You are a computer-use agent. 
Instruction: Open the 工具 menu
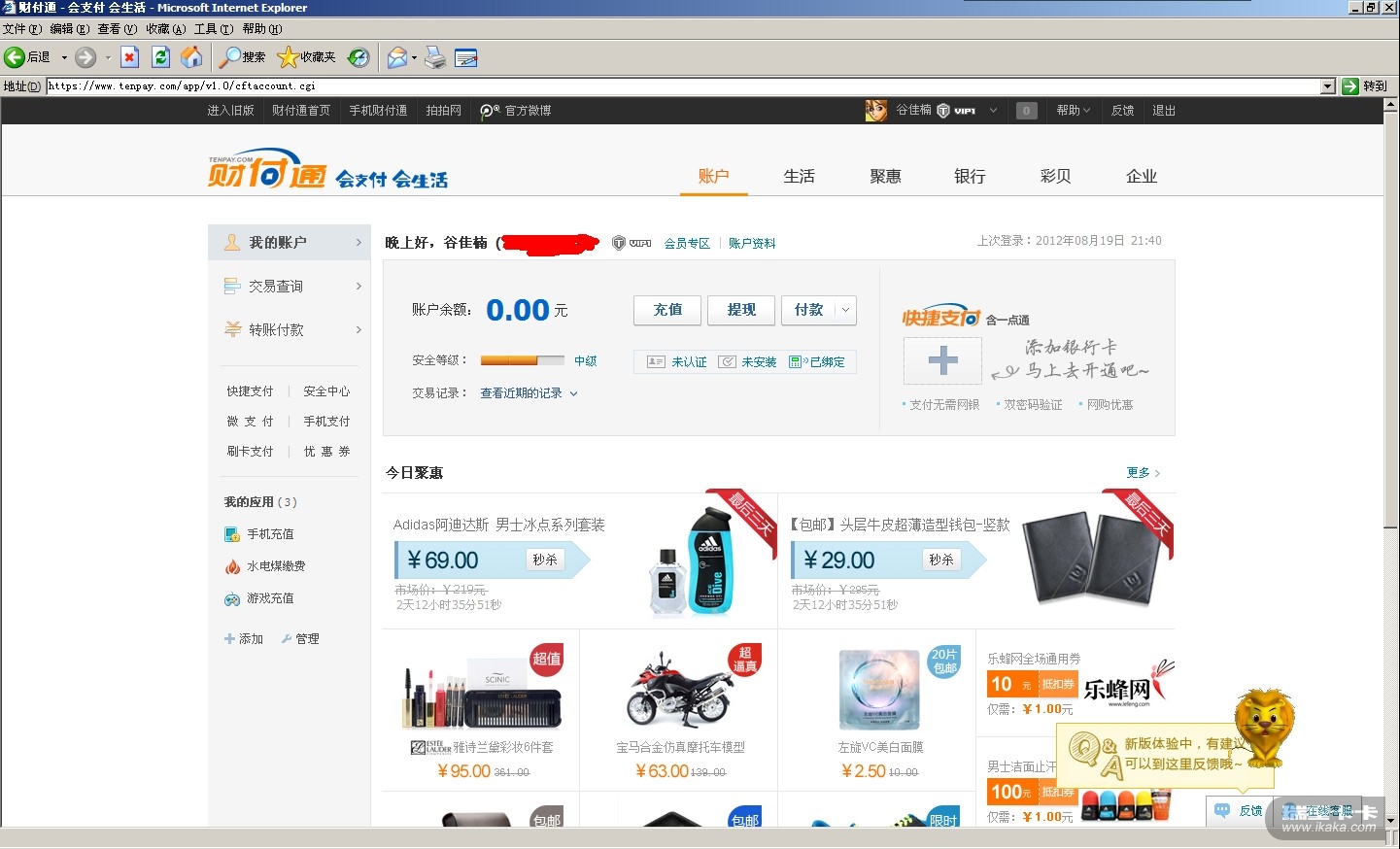tap(214, 29)
